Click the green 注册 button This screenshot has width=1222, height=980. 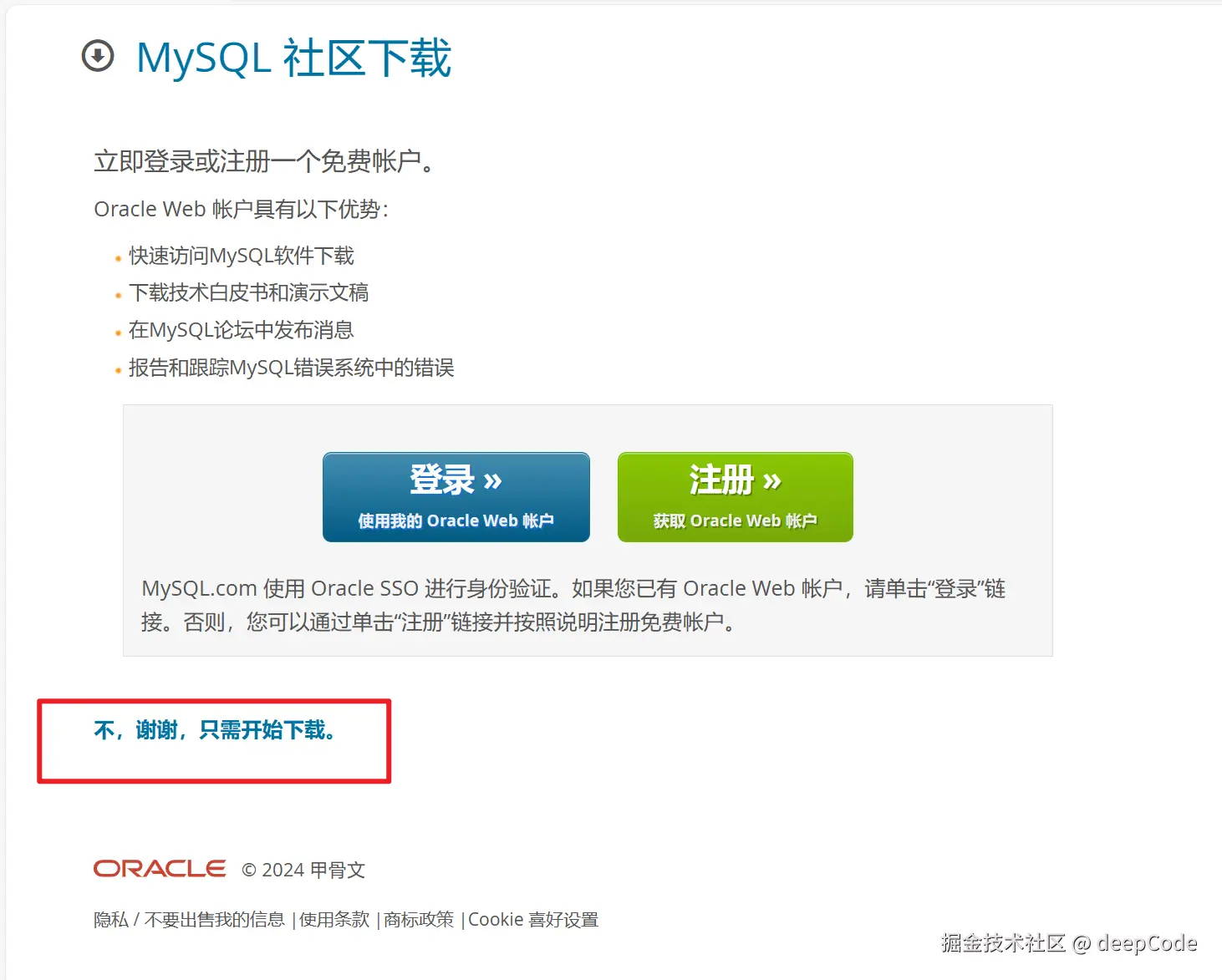point(736,497)
